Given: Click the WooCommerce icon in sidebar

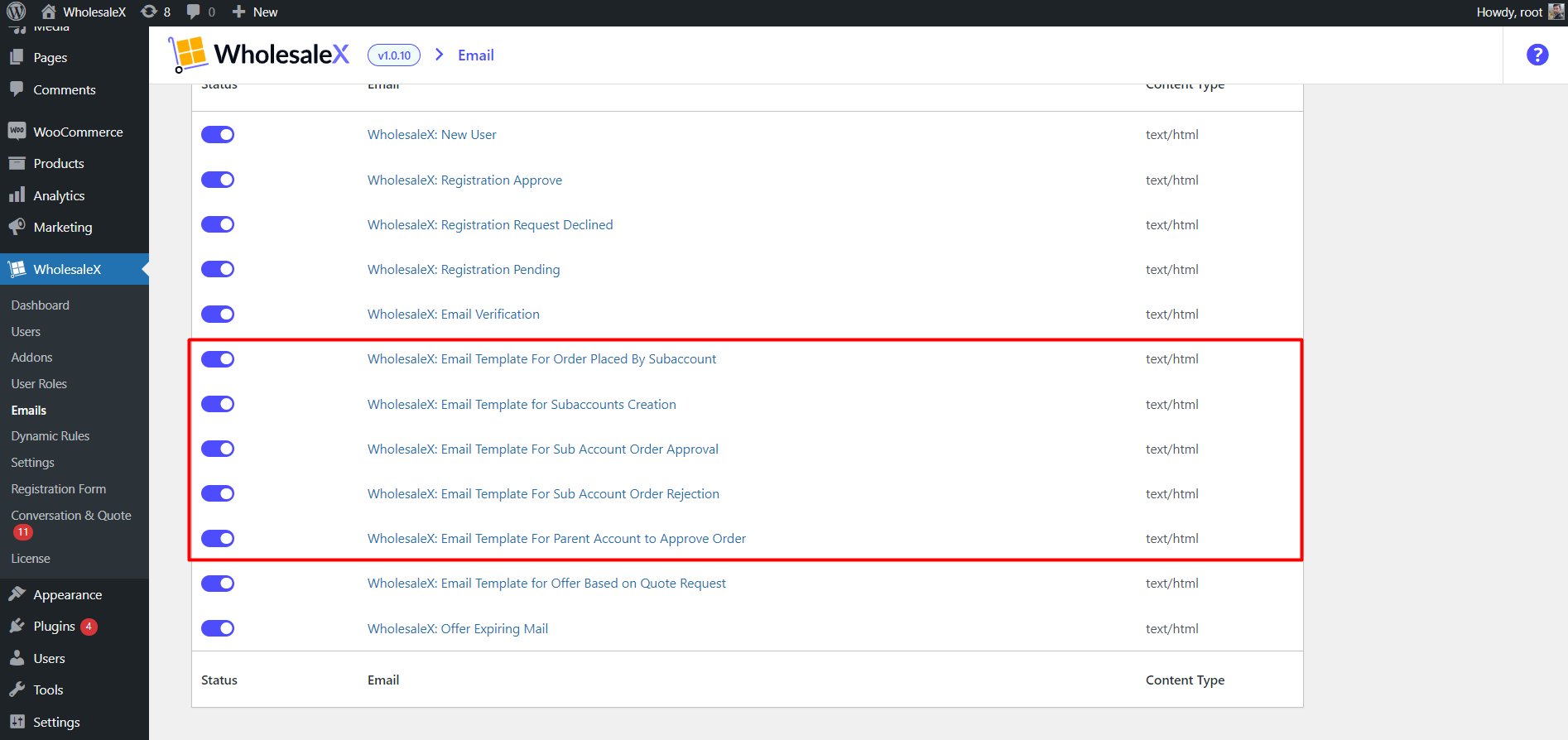Looking at the screenshot, I should 17,132.
